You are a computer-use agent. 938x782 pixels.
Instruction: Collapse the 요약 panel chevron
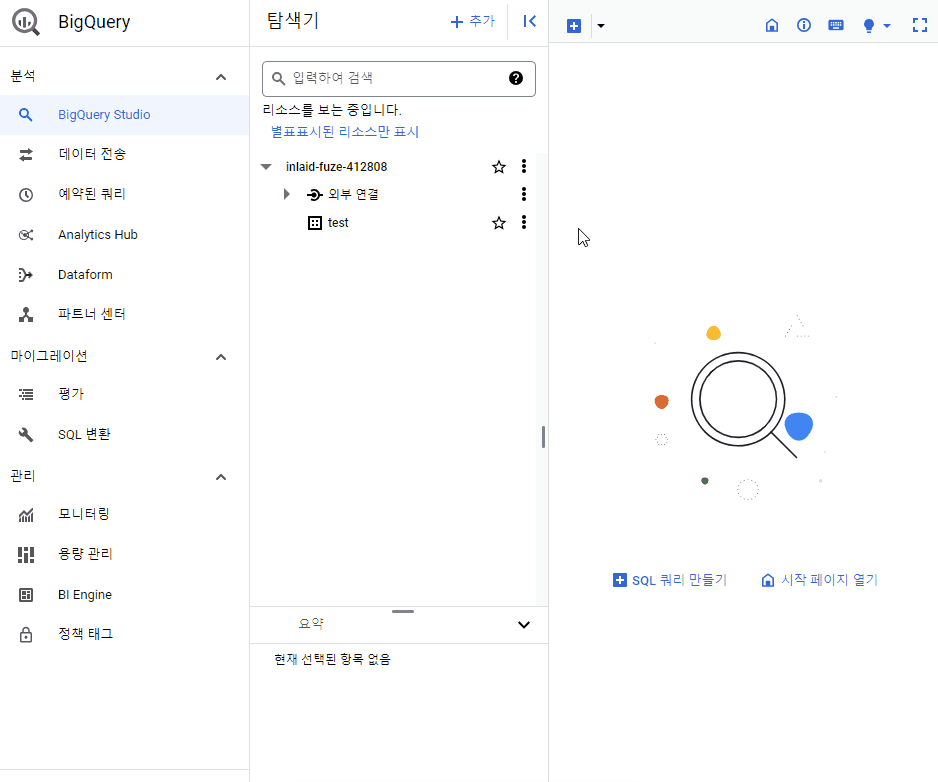click(524, 625)
